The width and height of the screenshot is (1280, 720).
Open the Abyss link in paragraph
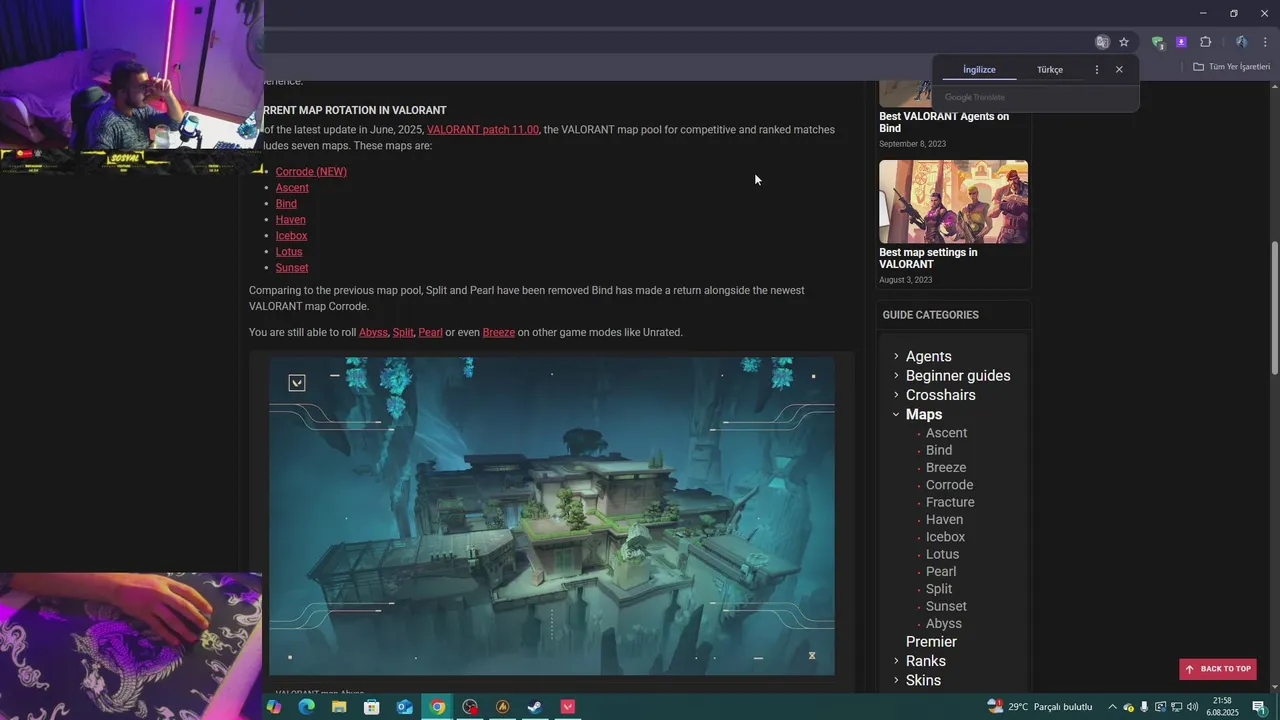click(x=373, y=332)
